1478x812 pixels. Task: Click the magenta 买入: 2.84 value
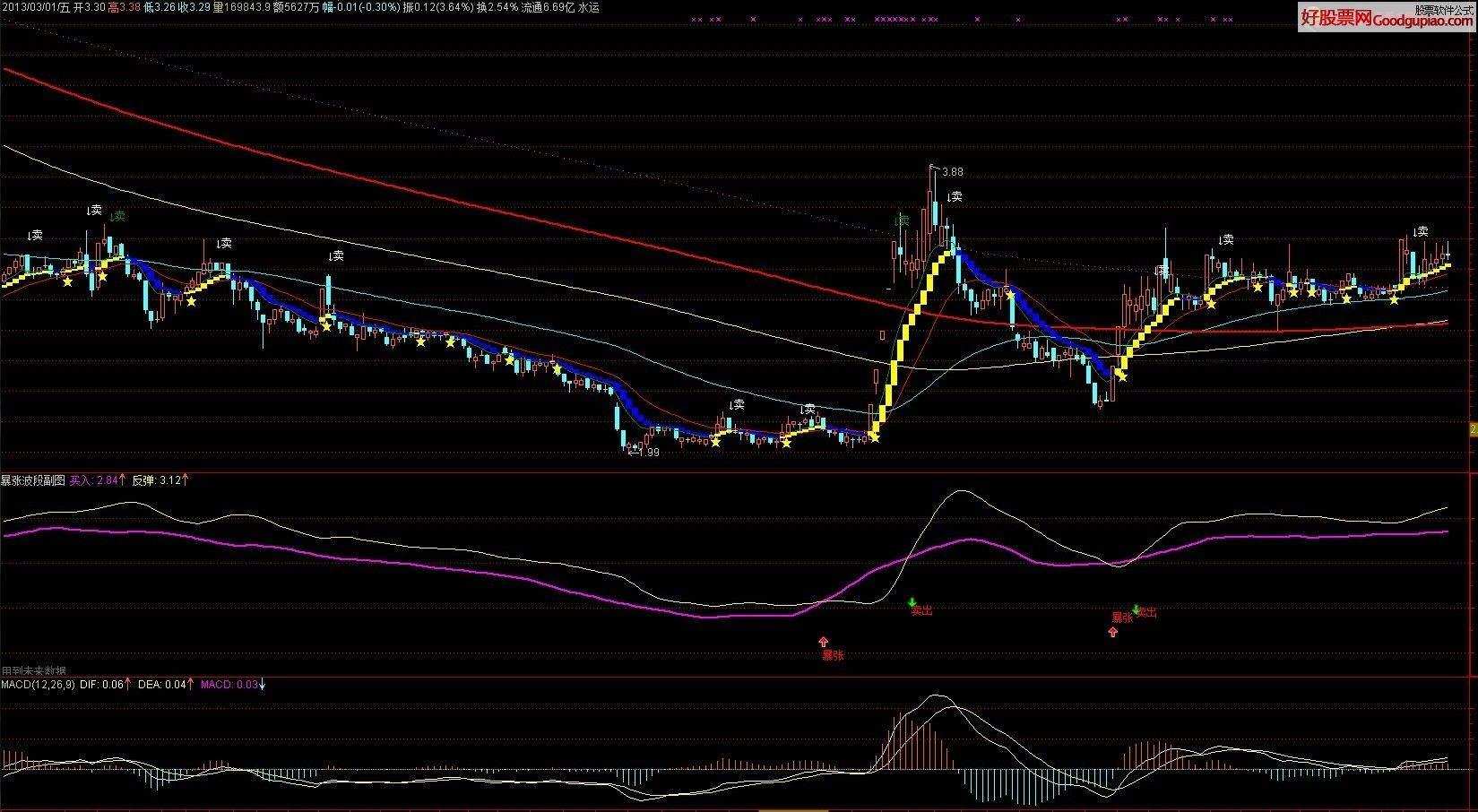94,480
